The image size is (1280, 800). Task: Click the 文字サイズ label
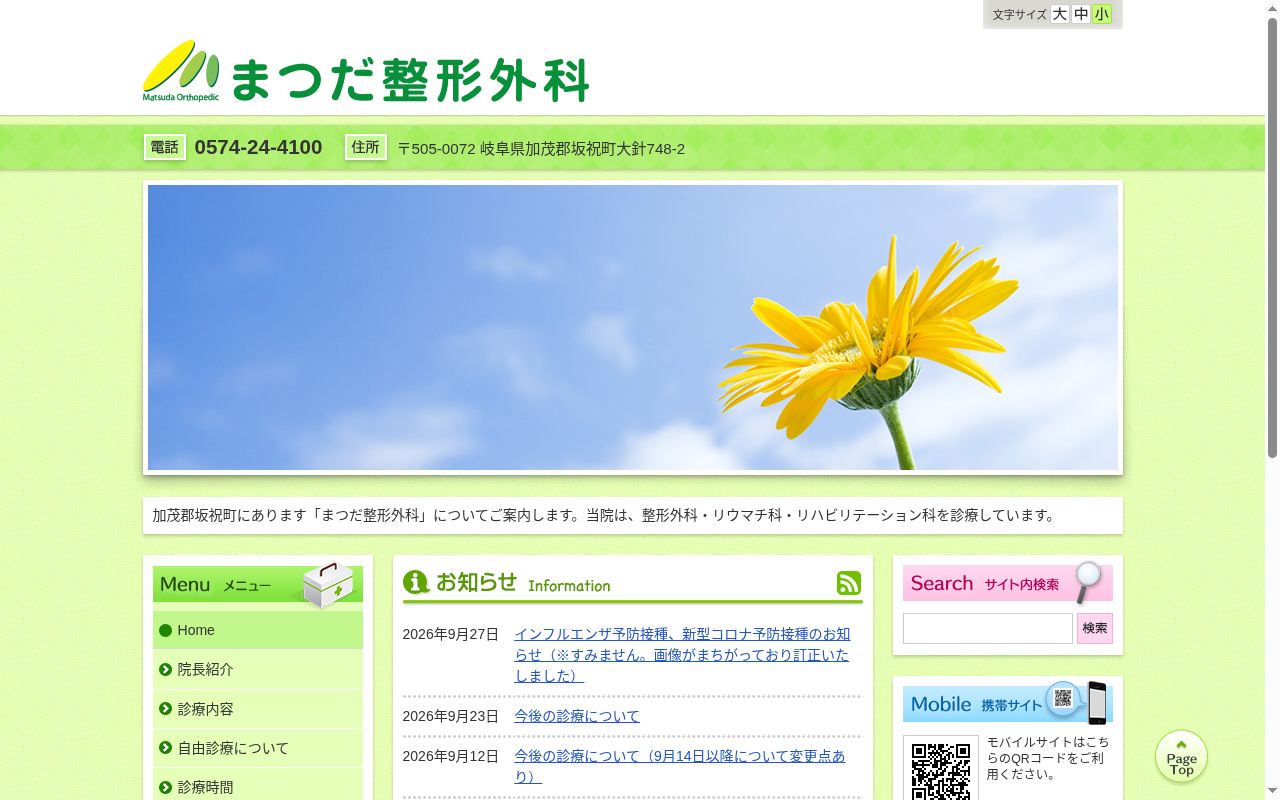pyautogui.click(x=1019, y=15)
